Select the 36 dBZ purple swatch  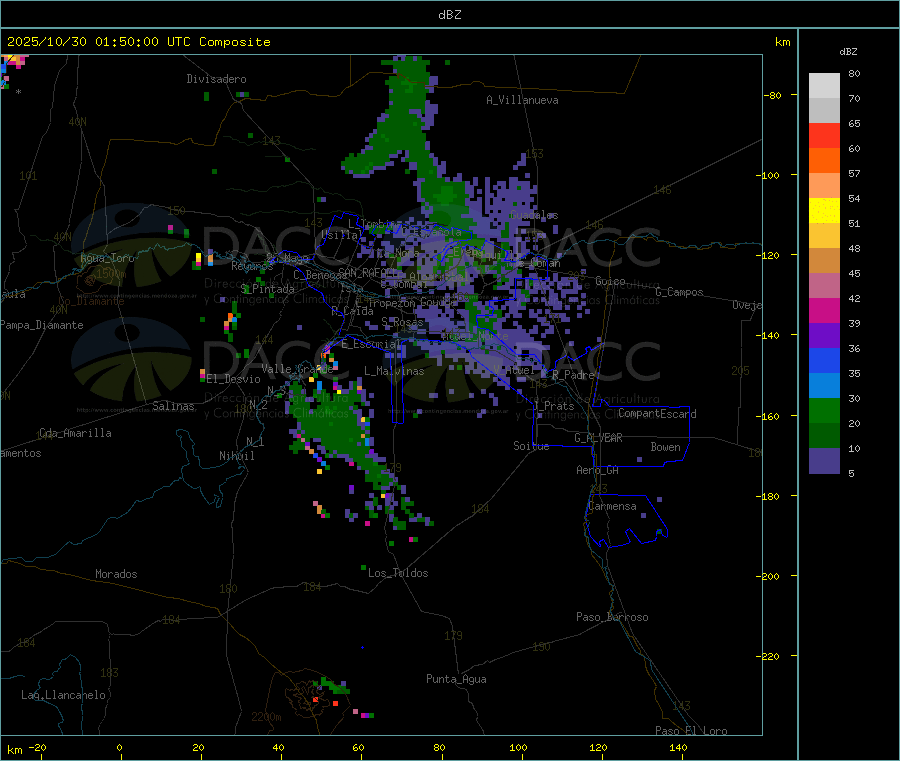tap(824, 336)
